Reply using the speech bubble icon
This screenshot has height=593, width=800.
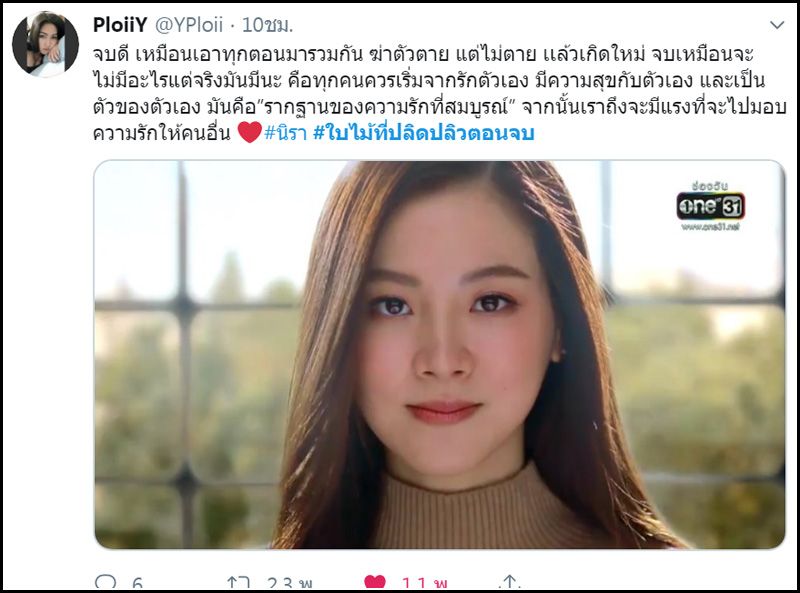[x=106, y=582]
